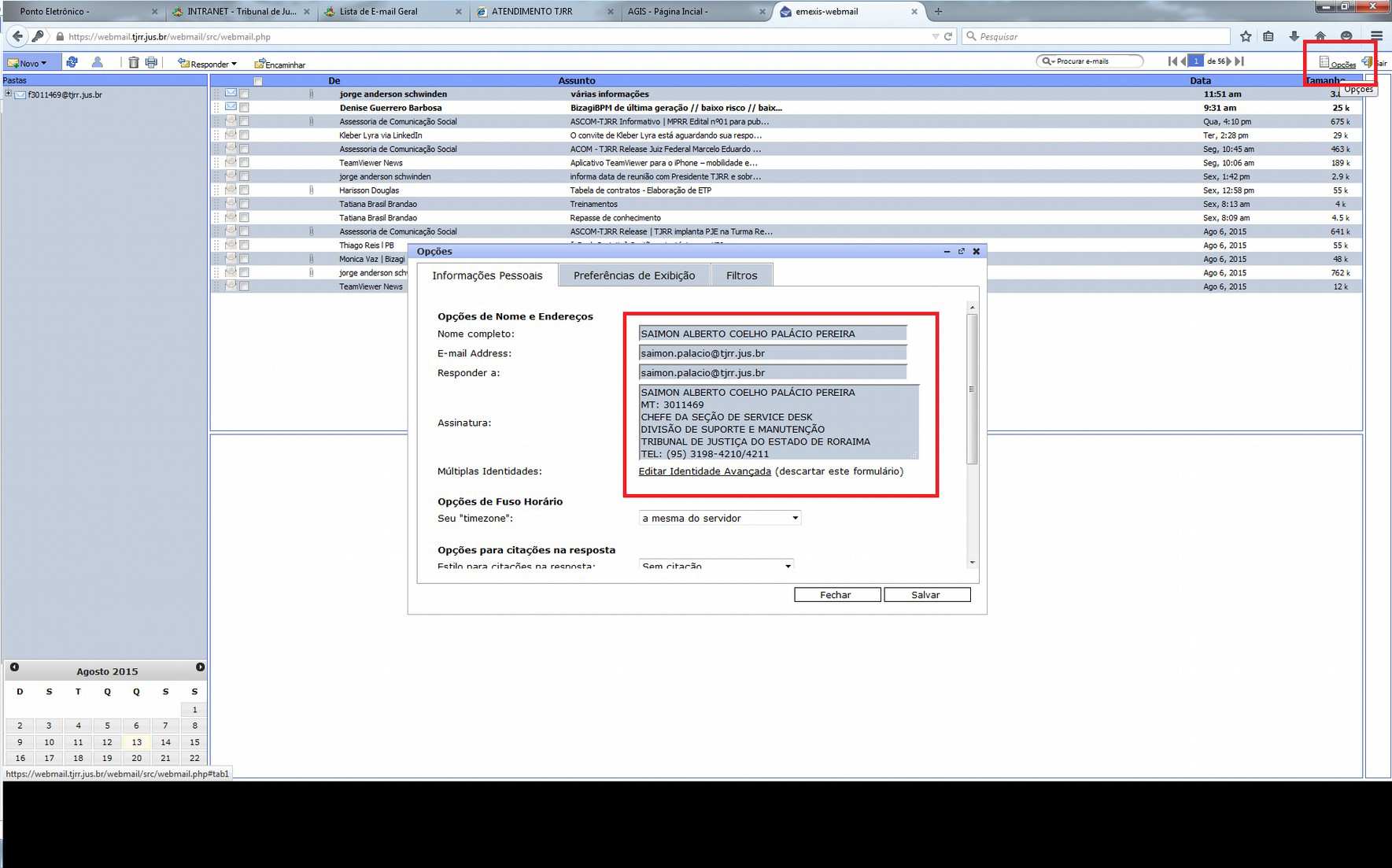Click the page number 1 field
This screenshot has height=868, width=1392.
1196,61
